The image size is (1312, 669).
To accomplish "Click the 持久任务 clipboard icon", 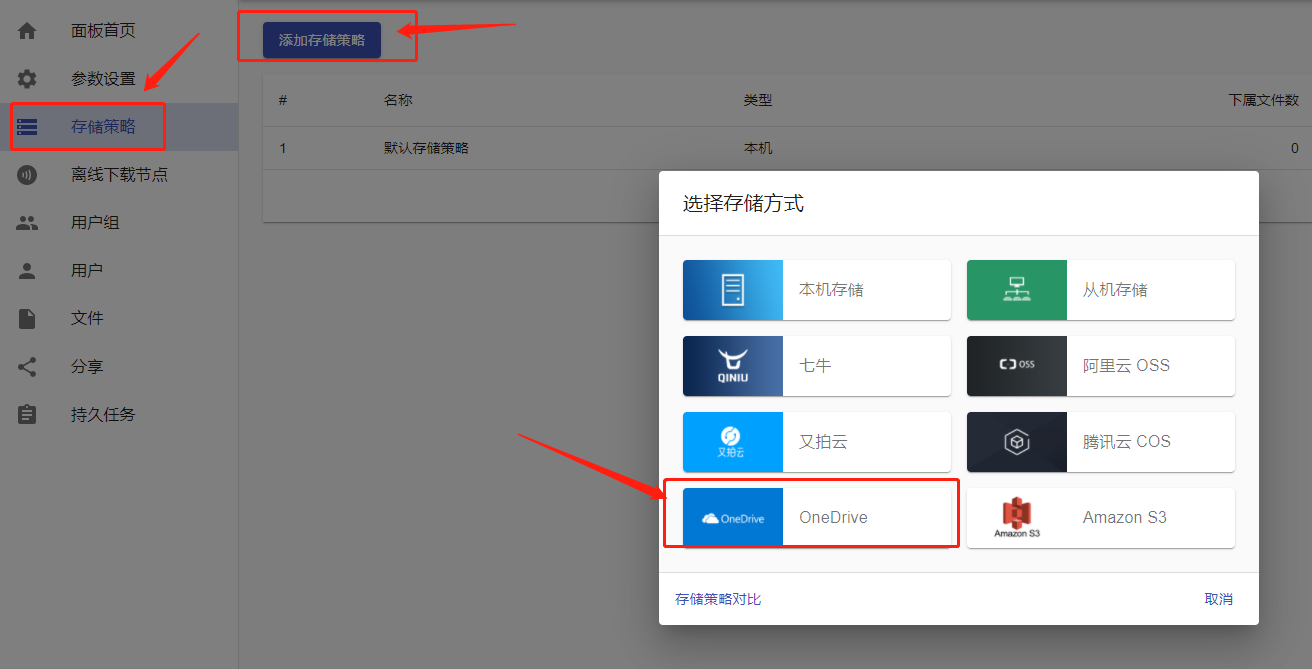I will (27, 414).
